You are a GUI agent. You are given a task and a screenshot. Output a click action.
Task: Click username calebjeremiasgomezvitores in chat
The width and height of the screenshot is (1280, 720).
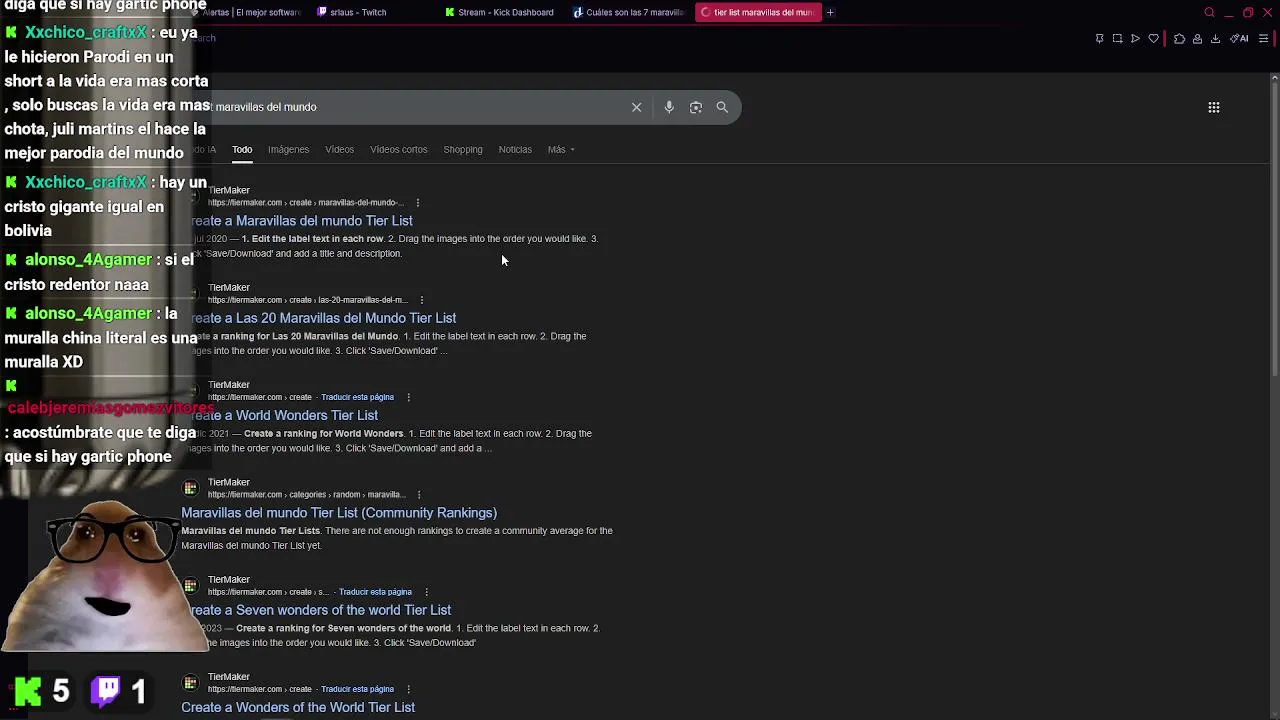[x=111, y=408]
